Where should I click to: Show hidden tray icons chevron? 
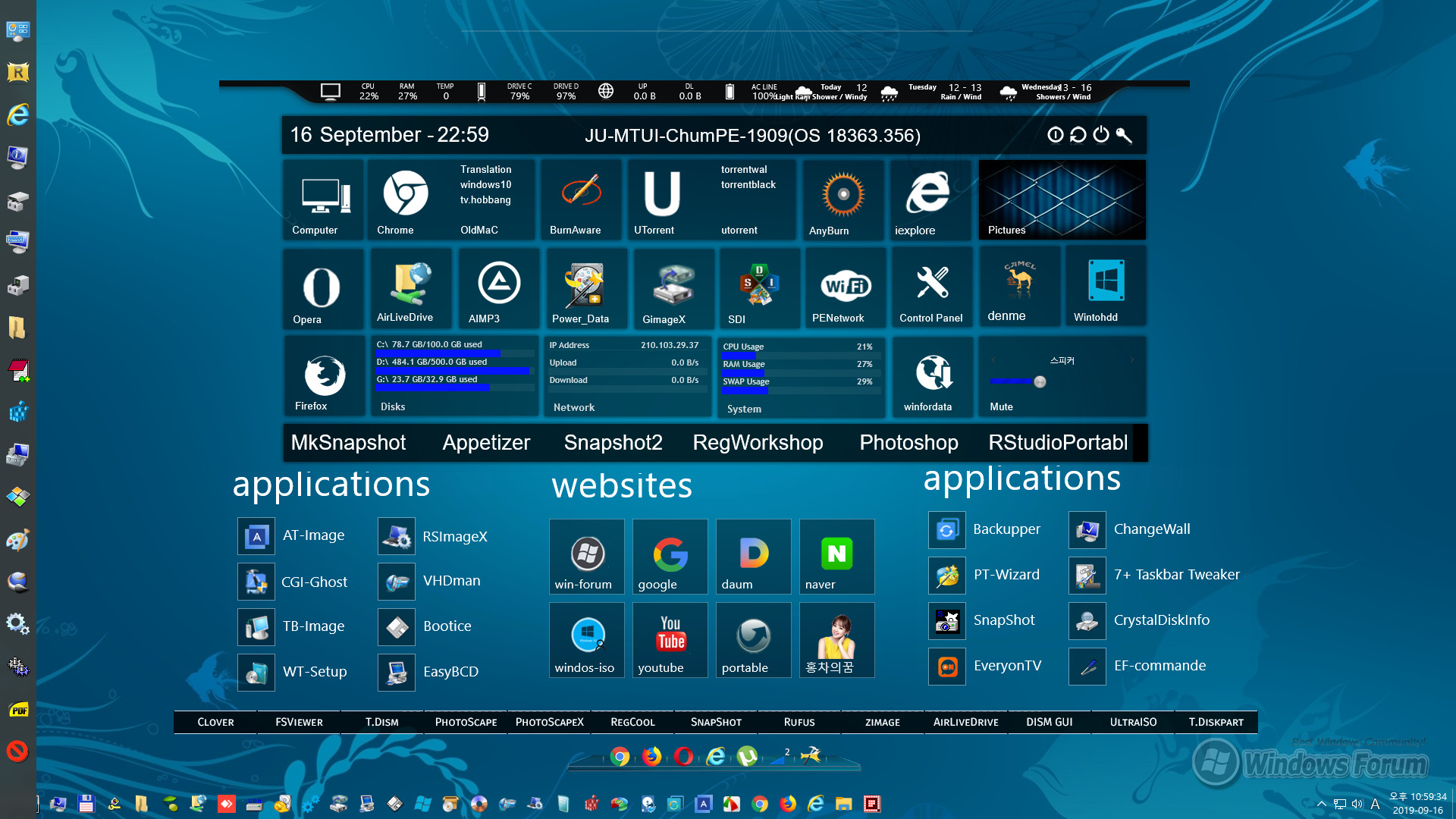[1322, 805]
